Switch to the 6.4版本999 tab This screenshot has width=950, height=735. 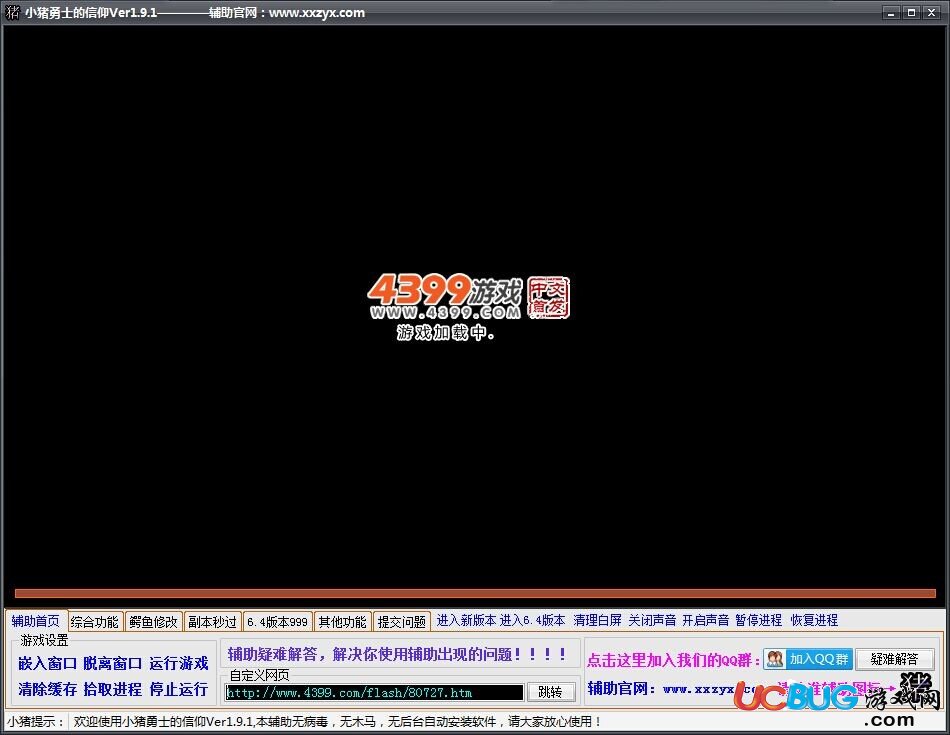[x=277, y=622]
